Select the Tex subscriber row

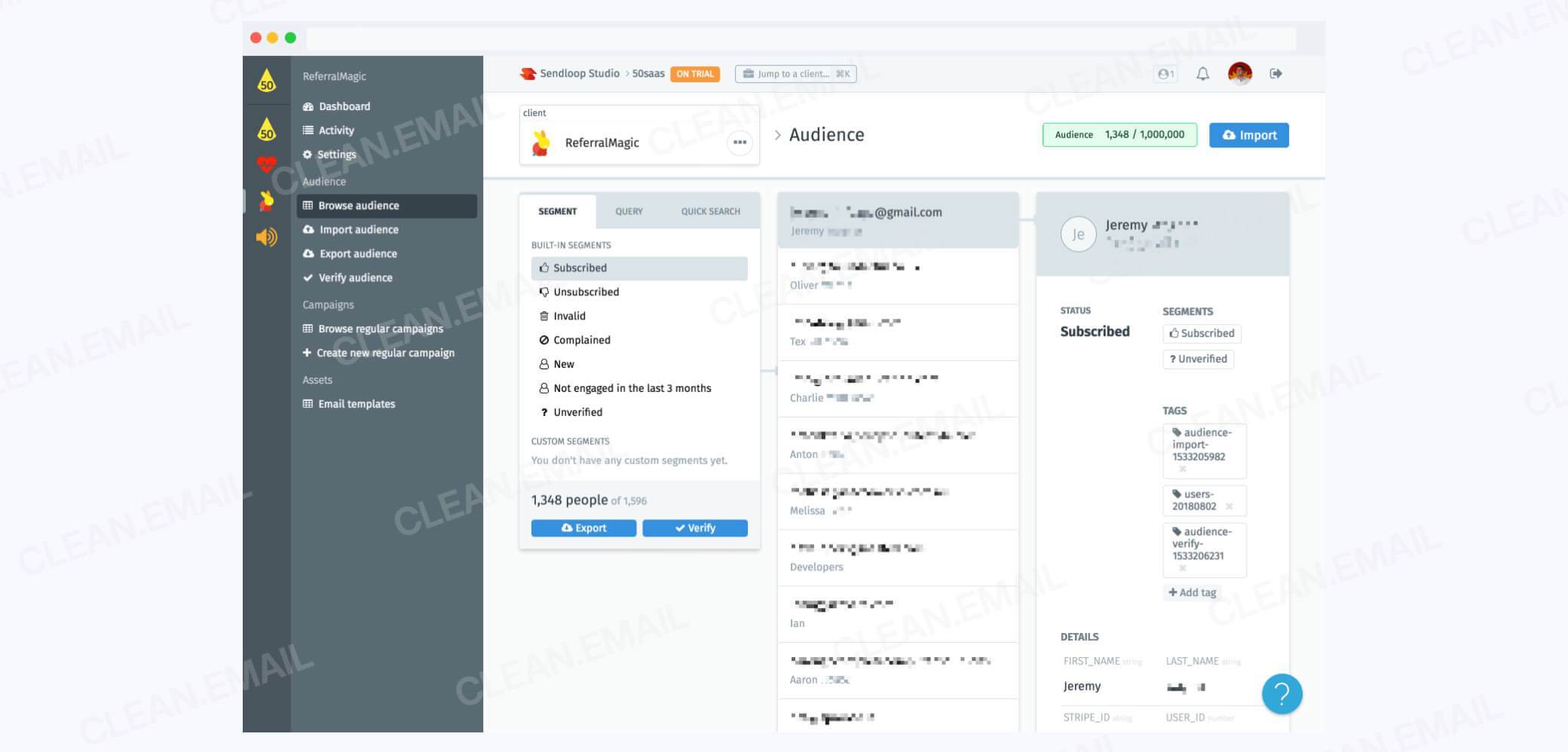coord(898,333)
